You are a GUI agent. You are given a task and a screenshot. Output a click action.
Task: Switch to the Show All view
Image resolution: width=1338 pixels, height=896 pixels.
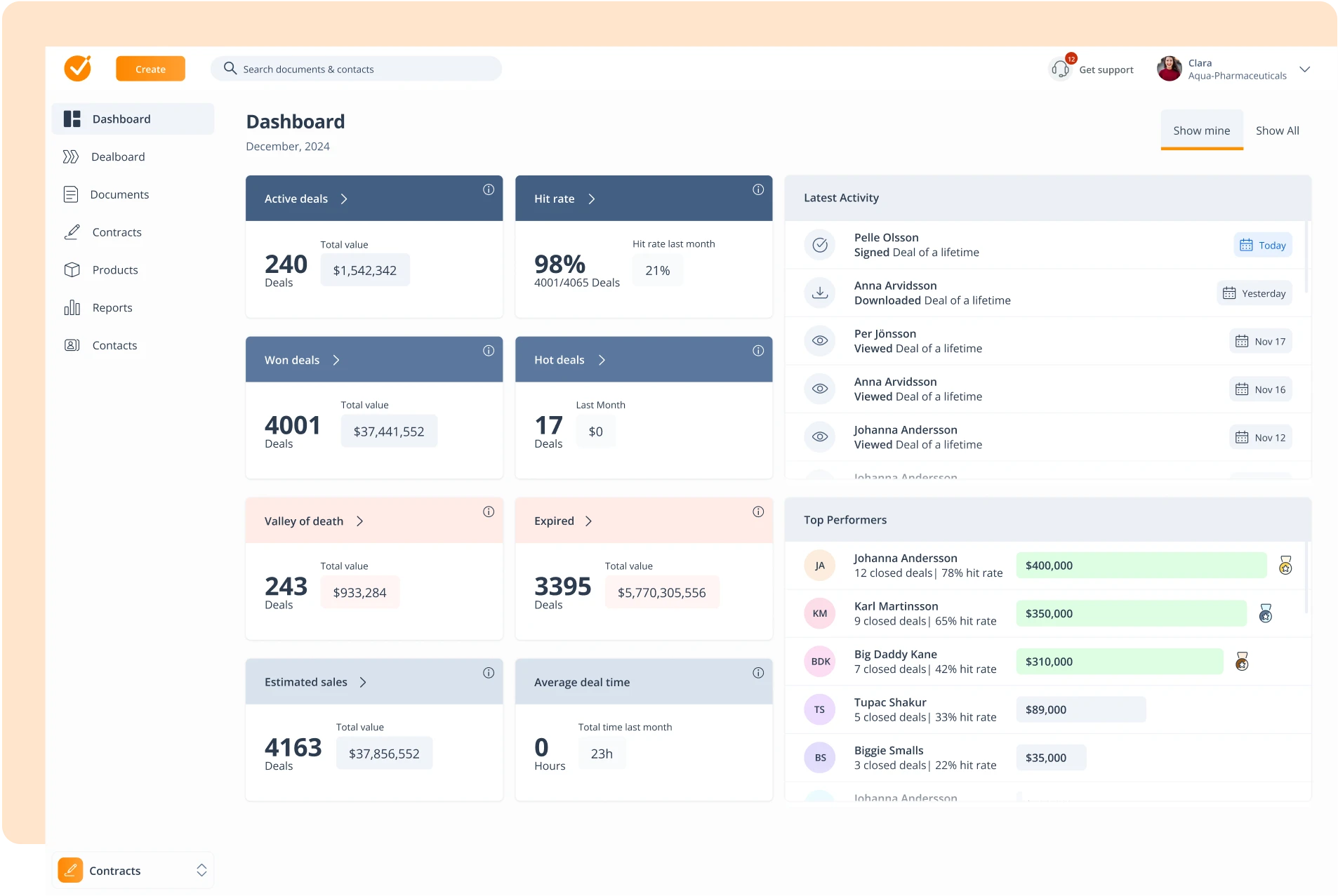click(1277, 131)
